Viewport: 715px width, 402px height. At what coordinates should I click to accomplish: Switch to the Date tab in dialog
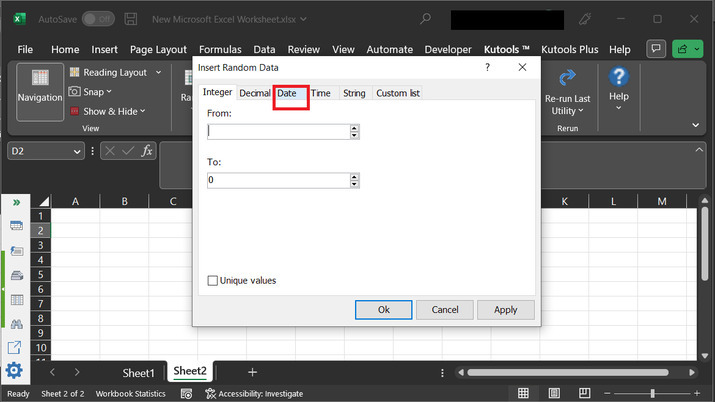[x=287, y=93]
